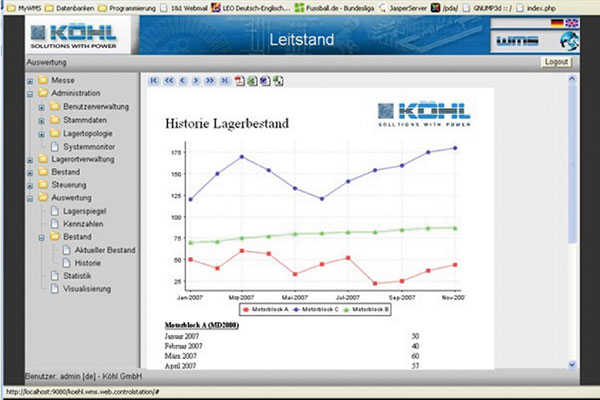Select Systemmonitor in the navigation tree
Screen dimensions: 600x400
tap(91, 146)
